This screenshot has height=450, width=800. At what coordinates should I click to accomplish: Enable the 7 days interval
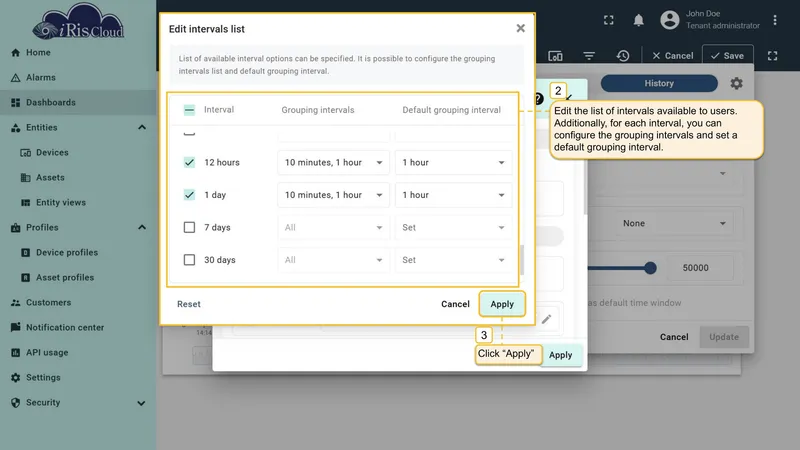click(x=189, y=227)
